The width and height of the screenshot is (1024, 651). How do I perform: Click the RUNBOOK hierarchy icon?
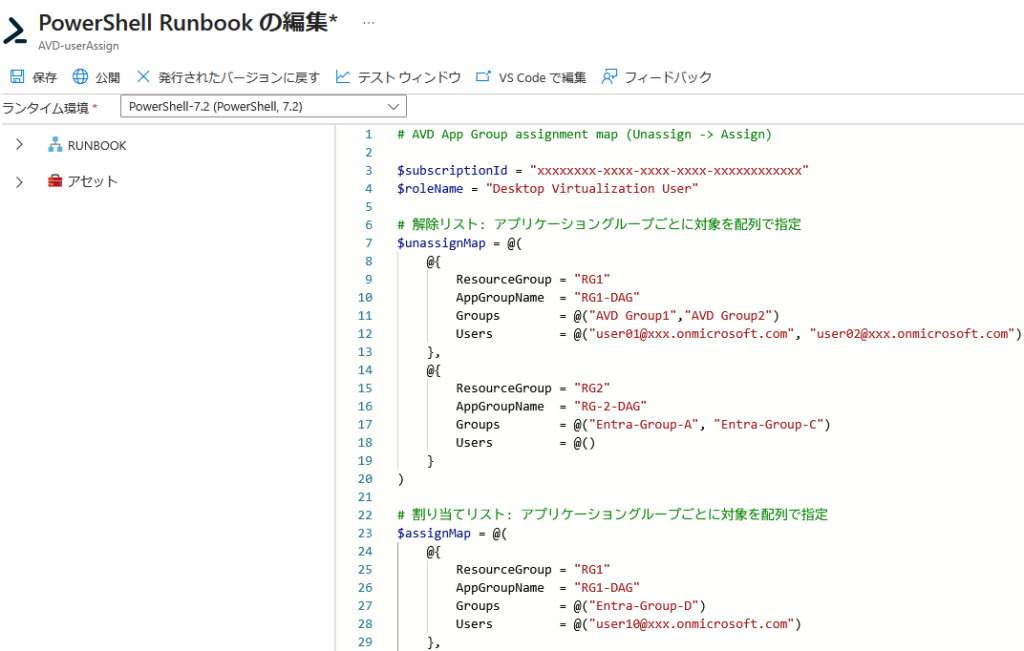point(55,146)
